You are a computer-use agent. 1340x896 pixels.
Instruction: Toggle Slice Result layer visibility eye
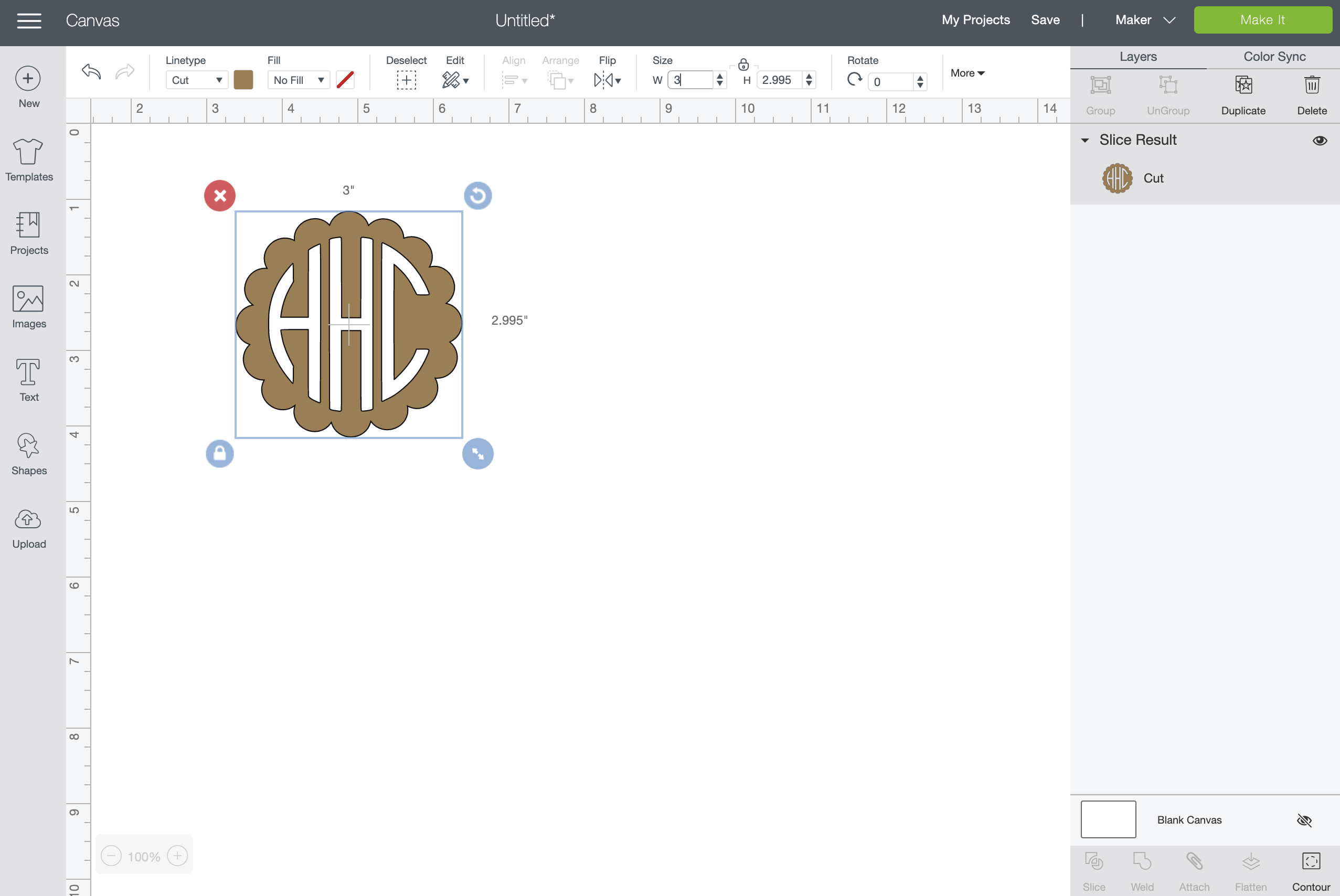(1320, 141)
